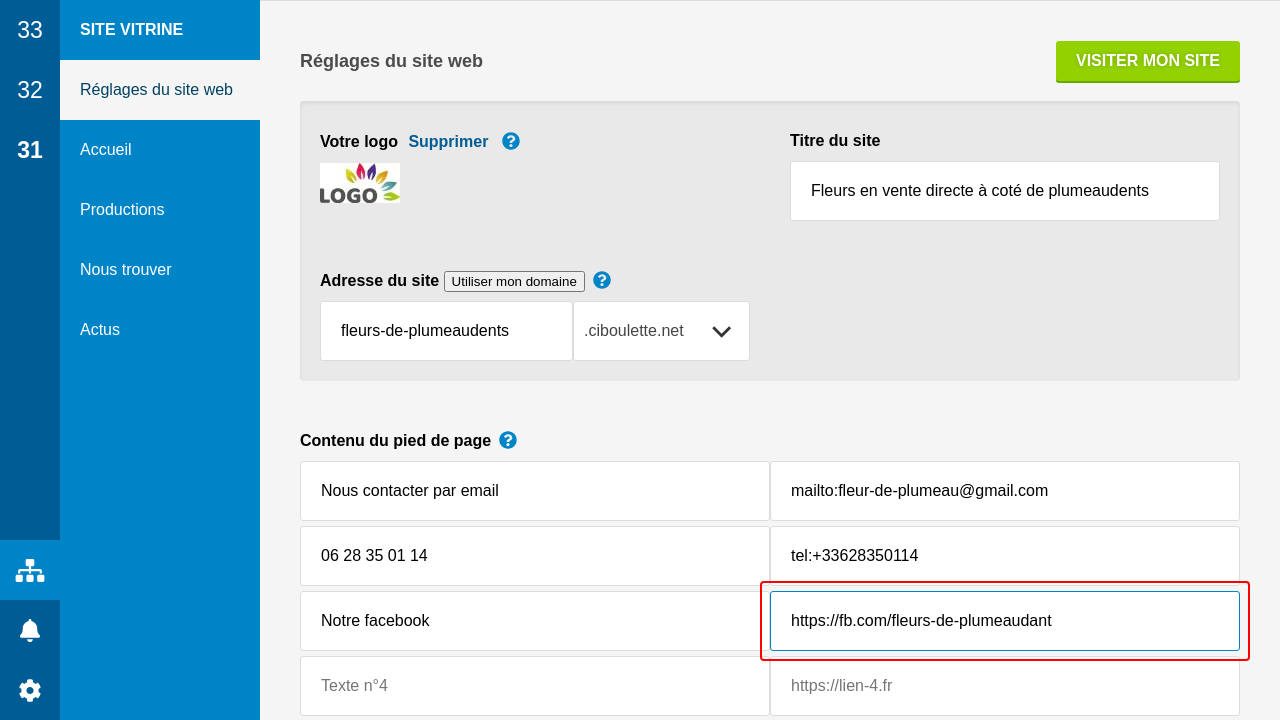
Task: Open Accueil menu item
Action: click(106, 150)
